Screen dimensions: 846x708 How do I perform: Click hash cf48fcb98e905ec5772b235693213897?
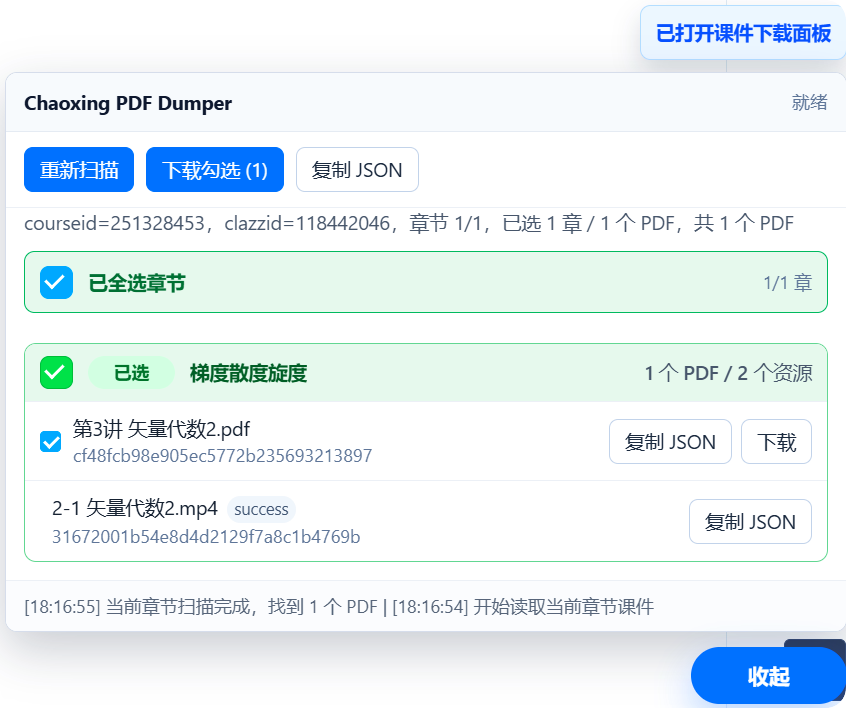222,455
